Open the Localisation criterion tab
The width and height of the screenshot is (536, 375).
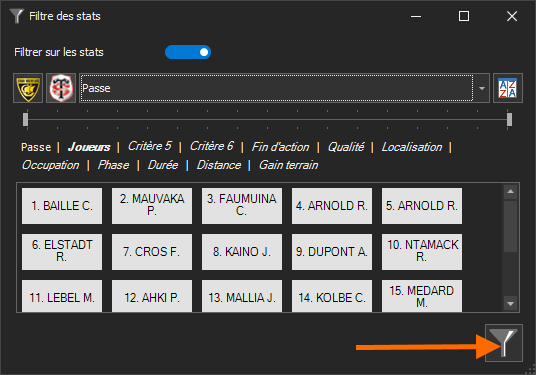point(412,147)
